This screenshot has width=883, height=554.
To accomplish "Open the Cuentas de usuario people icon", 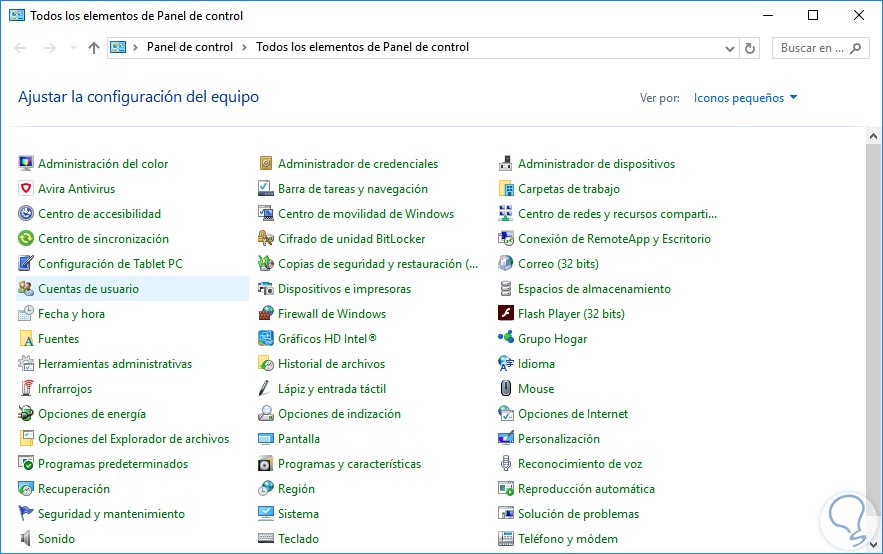I will click(x=26, y=288).
